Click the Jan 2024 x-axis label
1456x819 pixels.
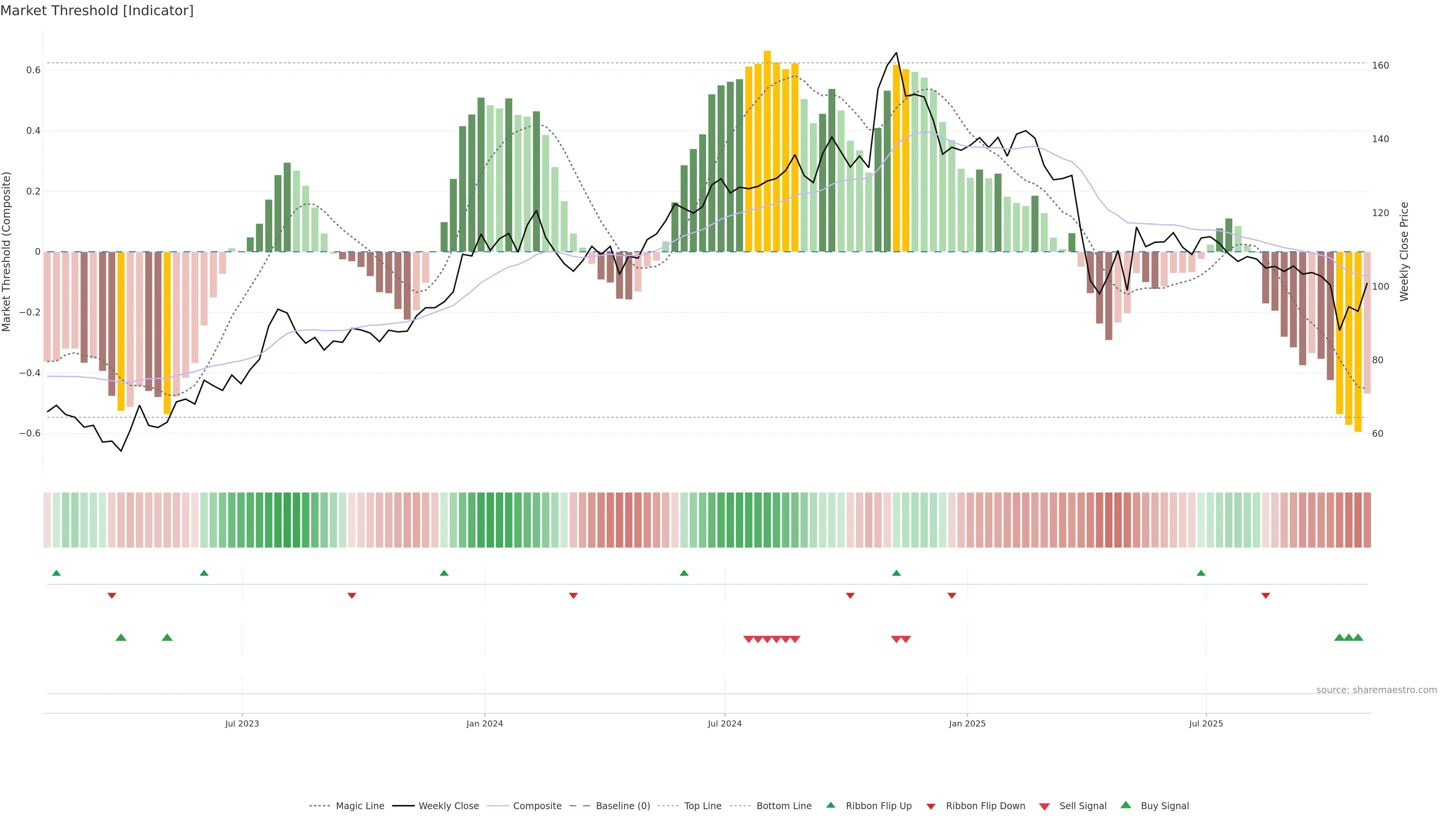pyautogui.click(x=485, y=723)
